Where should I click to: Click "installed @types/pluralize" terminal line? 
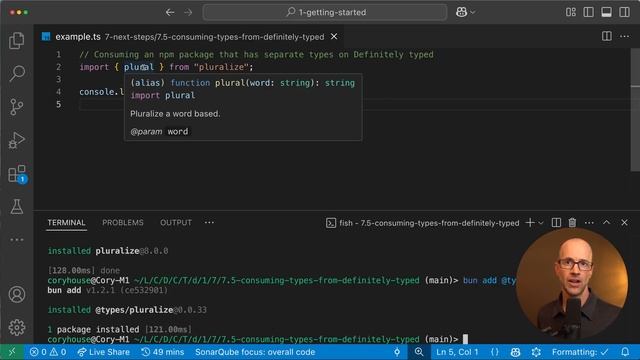pyautogui.click(x=127, y=310)
